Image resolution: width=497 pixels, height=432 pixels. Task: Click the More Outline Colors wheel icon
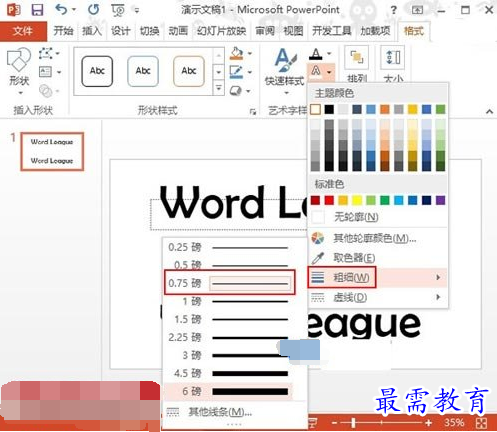[x=318, y=238]
